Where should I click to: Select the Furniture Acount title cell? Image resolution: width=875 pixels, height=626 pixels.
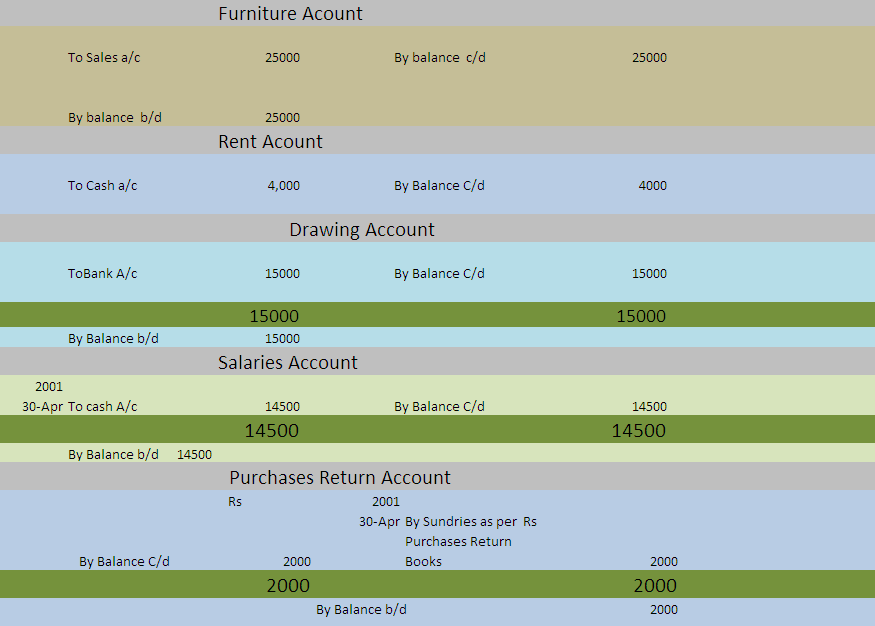tap(290, 14)
